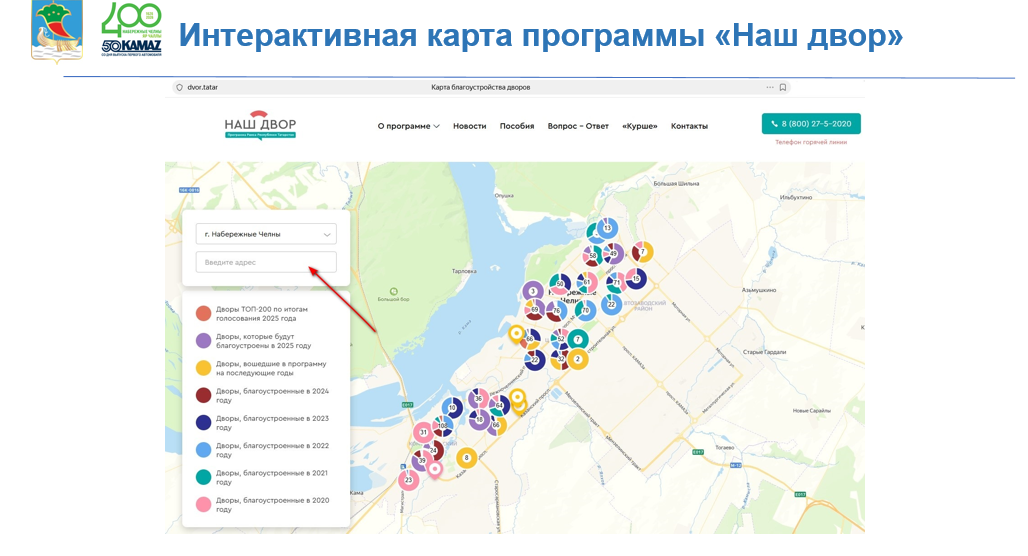Click the teal cluster marker labeled 7
1028x556 pixels.
click(x=578, y=340)
